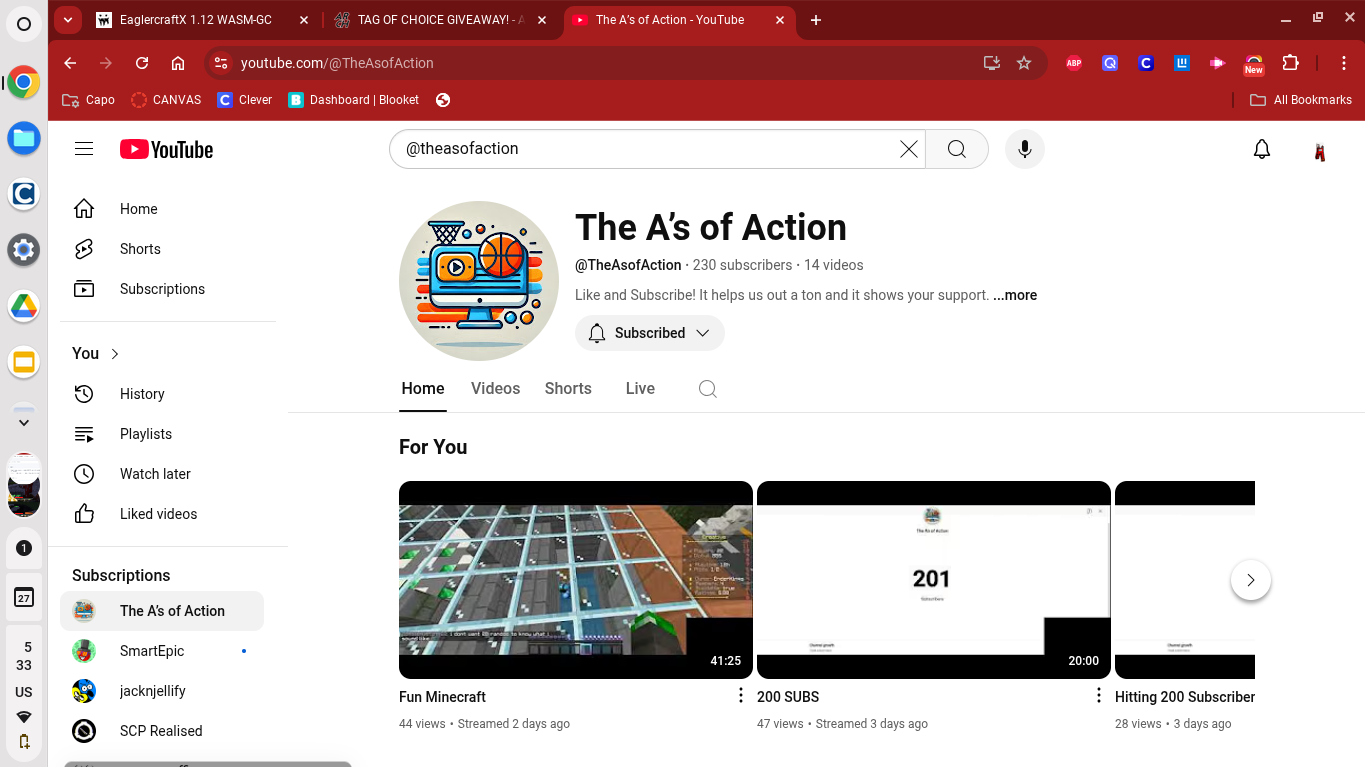Open the Chrome three-dot menu
This screenshot has height=767, width=1365.
point(1344,63)
